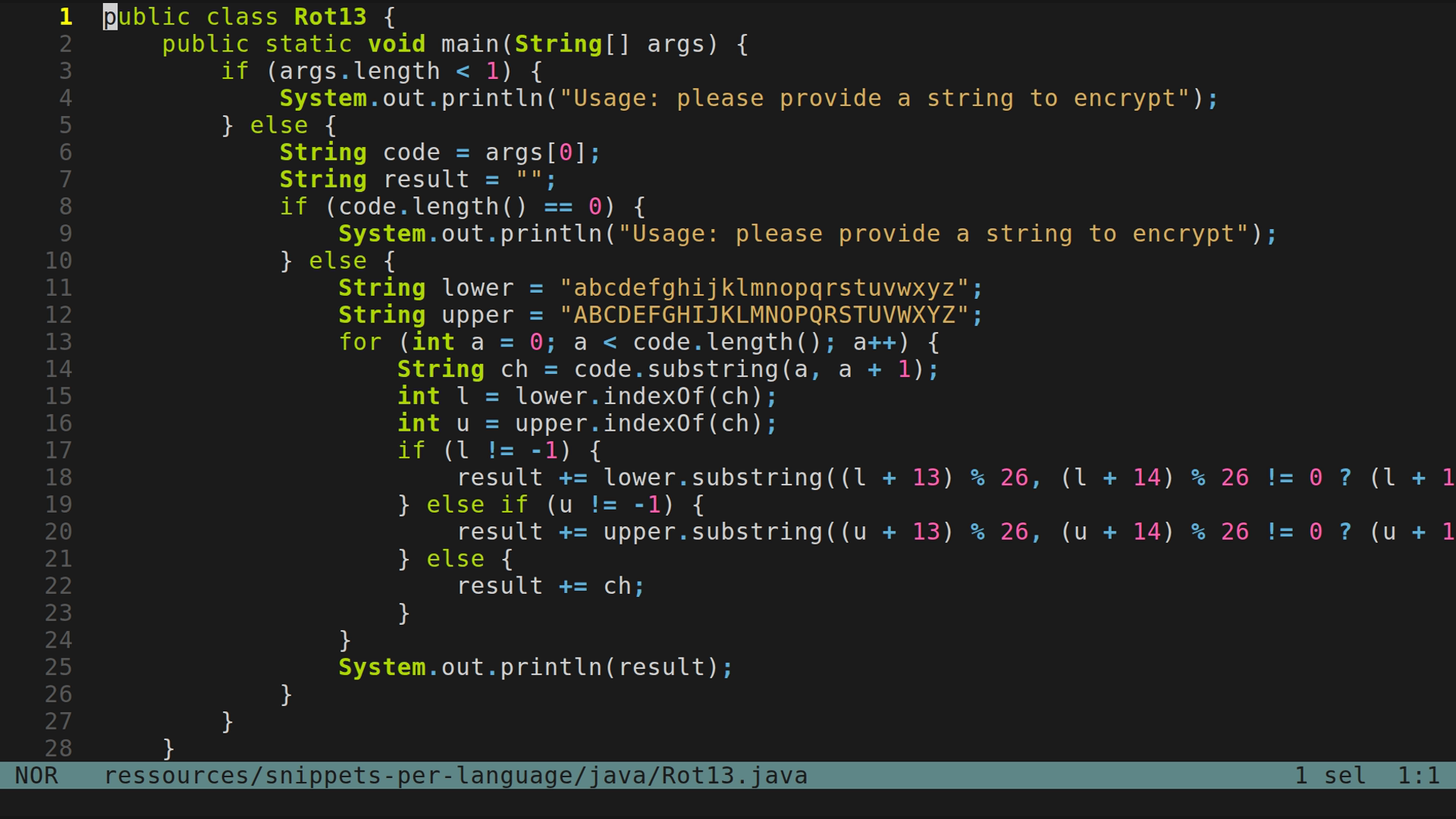Click the uppercase alphabet string on line 12
This screenshot has width=1456, height=819.
pyautogui.click(x=766, y=315)
